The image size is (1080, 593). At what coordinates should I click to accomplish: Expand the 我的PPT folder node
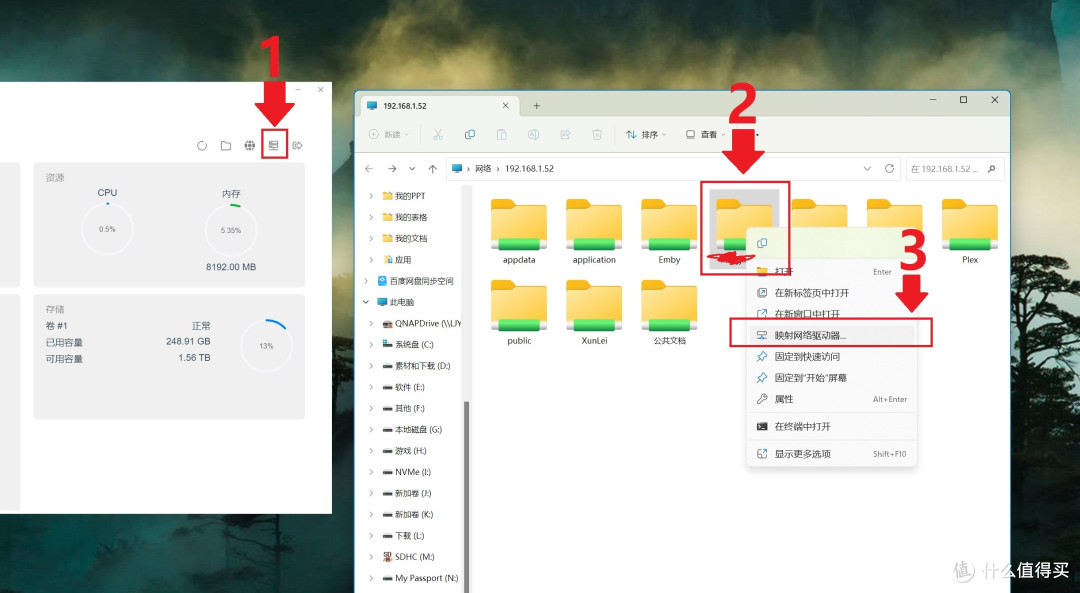coord(371,196)
